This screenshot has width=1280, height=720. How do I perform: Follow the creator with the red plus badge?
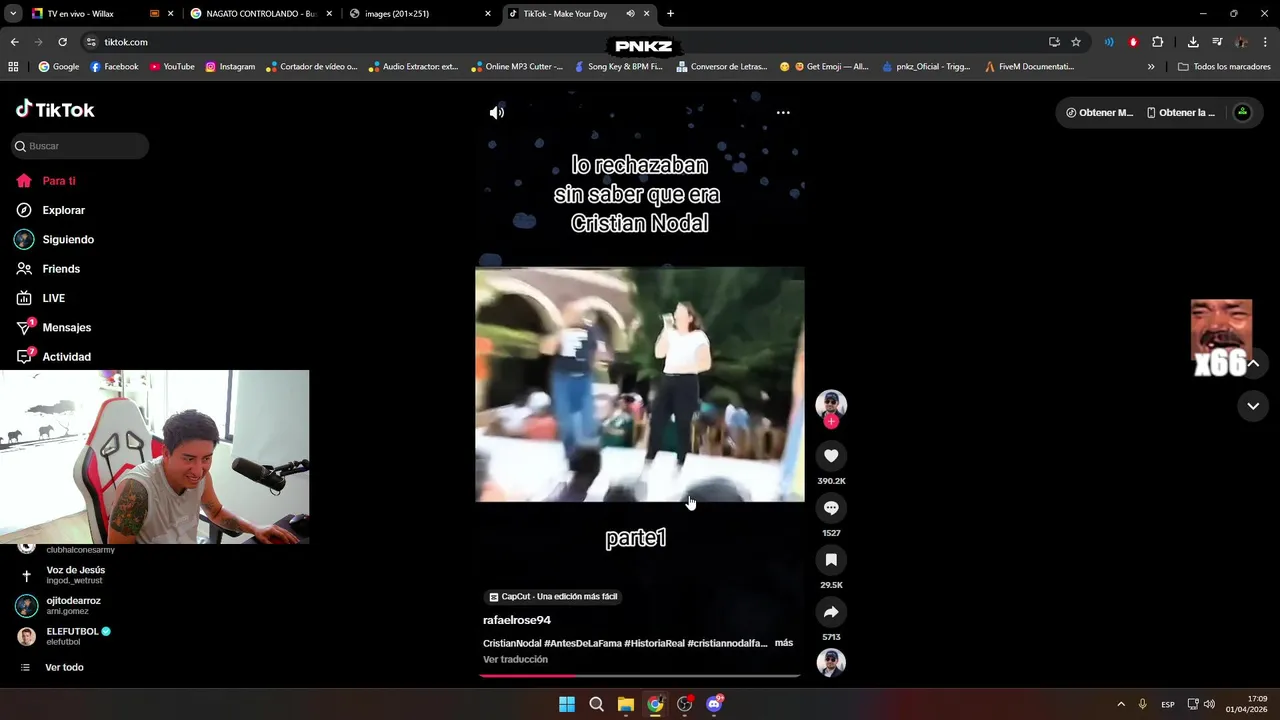831,422
